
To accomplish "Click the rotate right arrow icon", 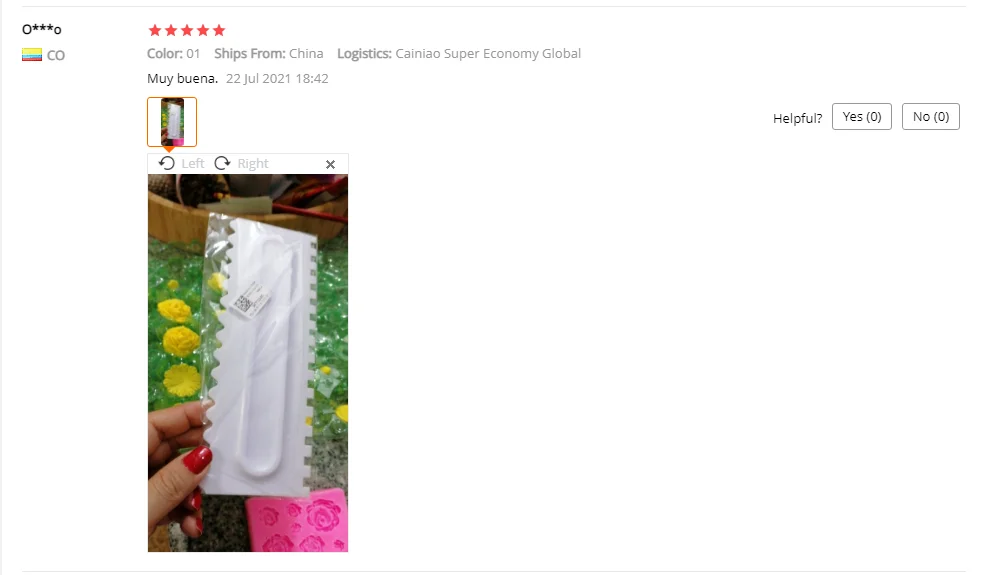I will (222, 163).
